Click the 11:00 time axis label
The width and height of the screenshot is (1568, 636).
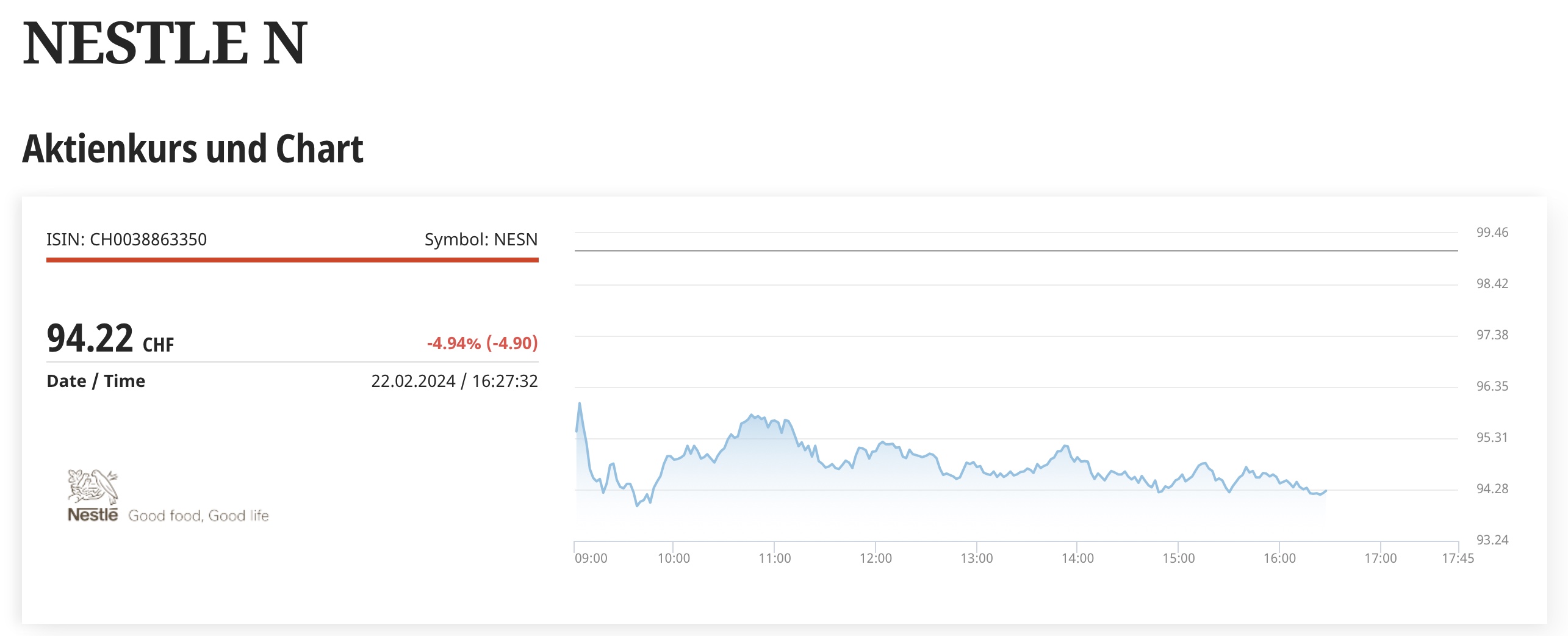774,558
